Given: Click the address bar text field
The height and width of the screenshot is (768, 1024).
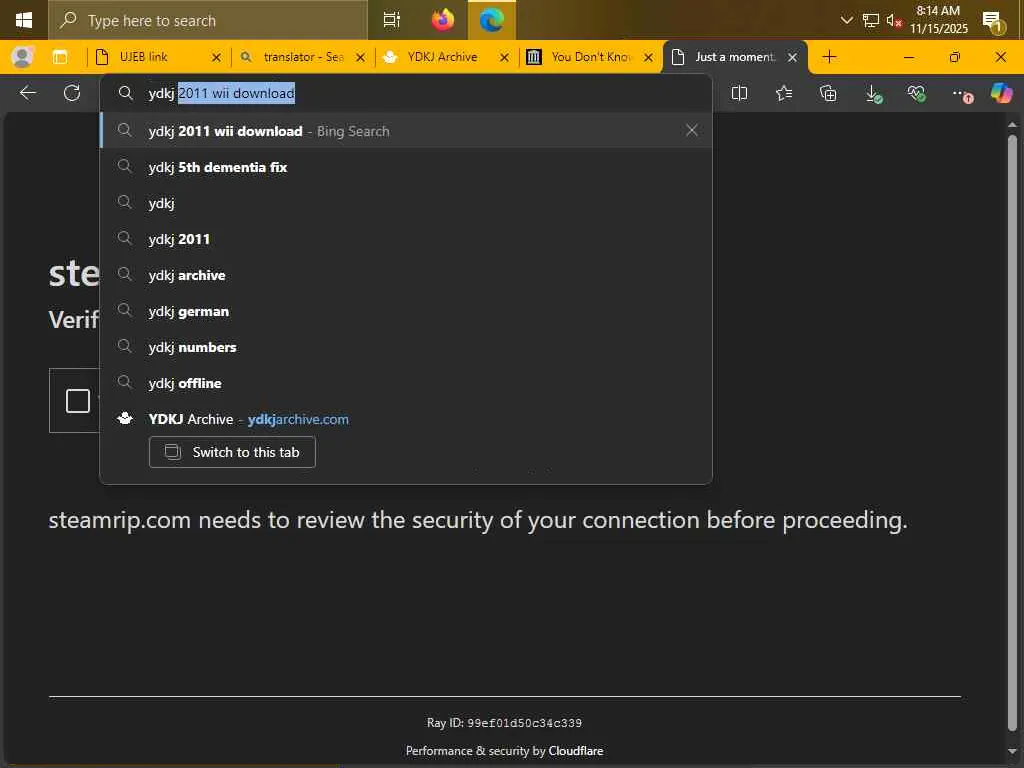Looking at the screenshot, I should 405,93.
